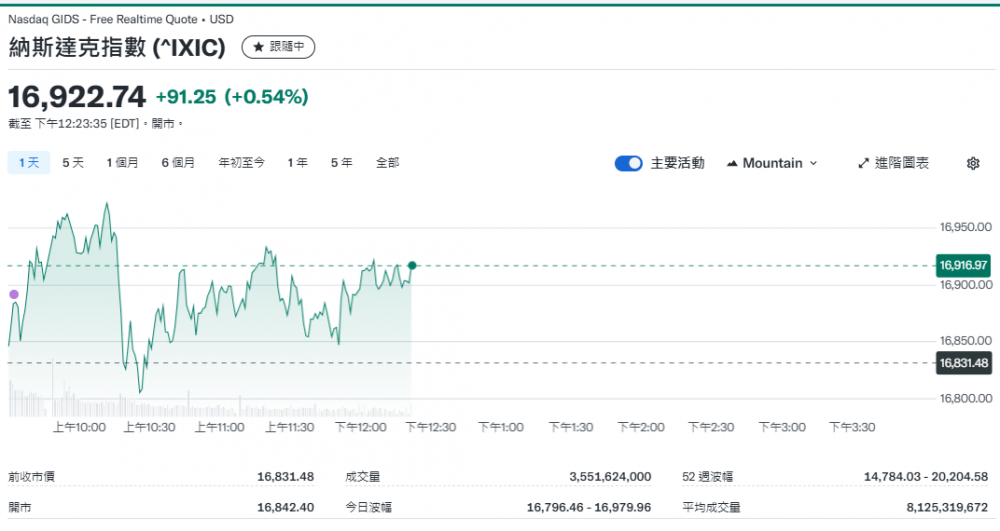Click the star icon in the 跟隨中 button
Viewport: 1000px width, 531px height.
pos(258,47)
